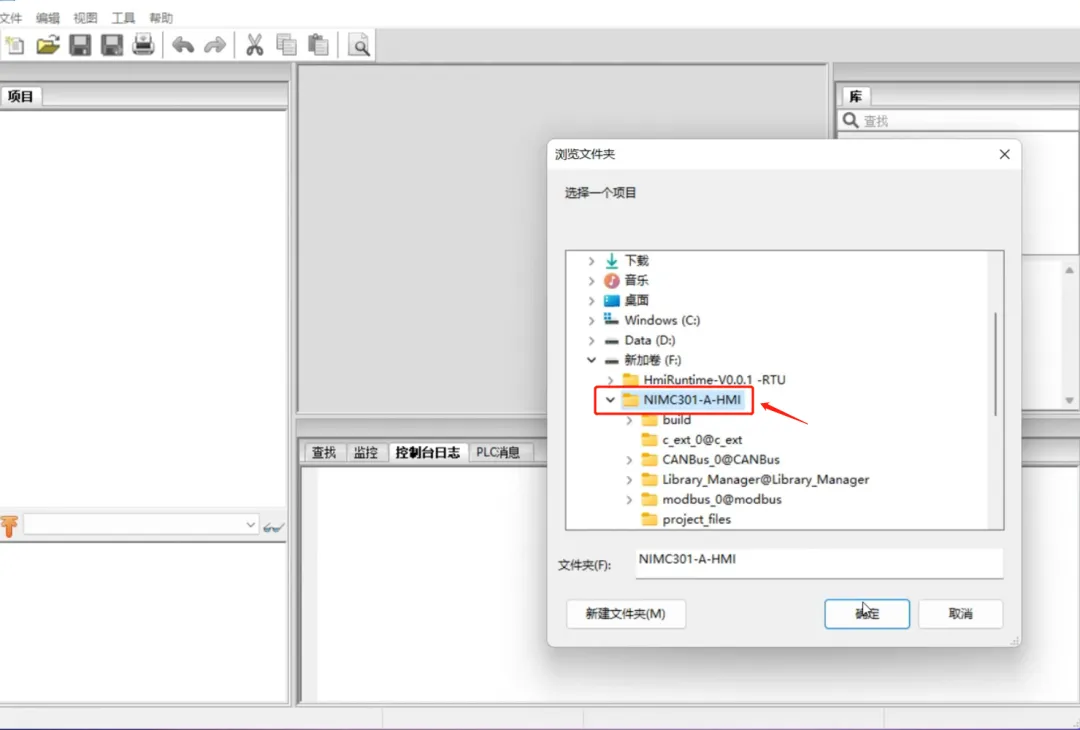Click the Undo arrow icon

point(183,45)
